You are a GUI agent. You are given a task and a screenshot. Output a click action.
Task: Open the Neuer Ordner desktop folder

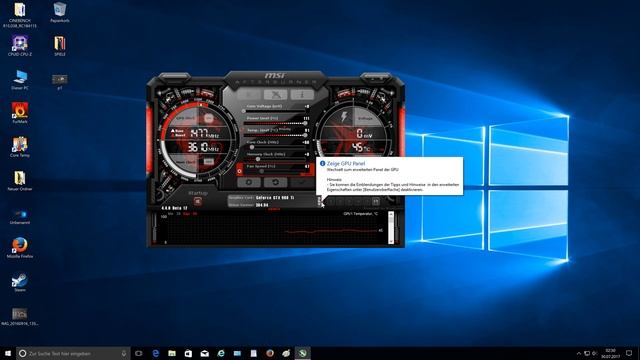pos(20,181)
